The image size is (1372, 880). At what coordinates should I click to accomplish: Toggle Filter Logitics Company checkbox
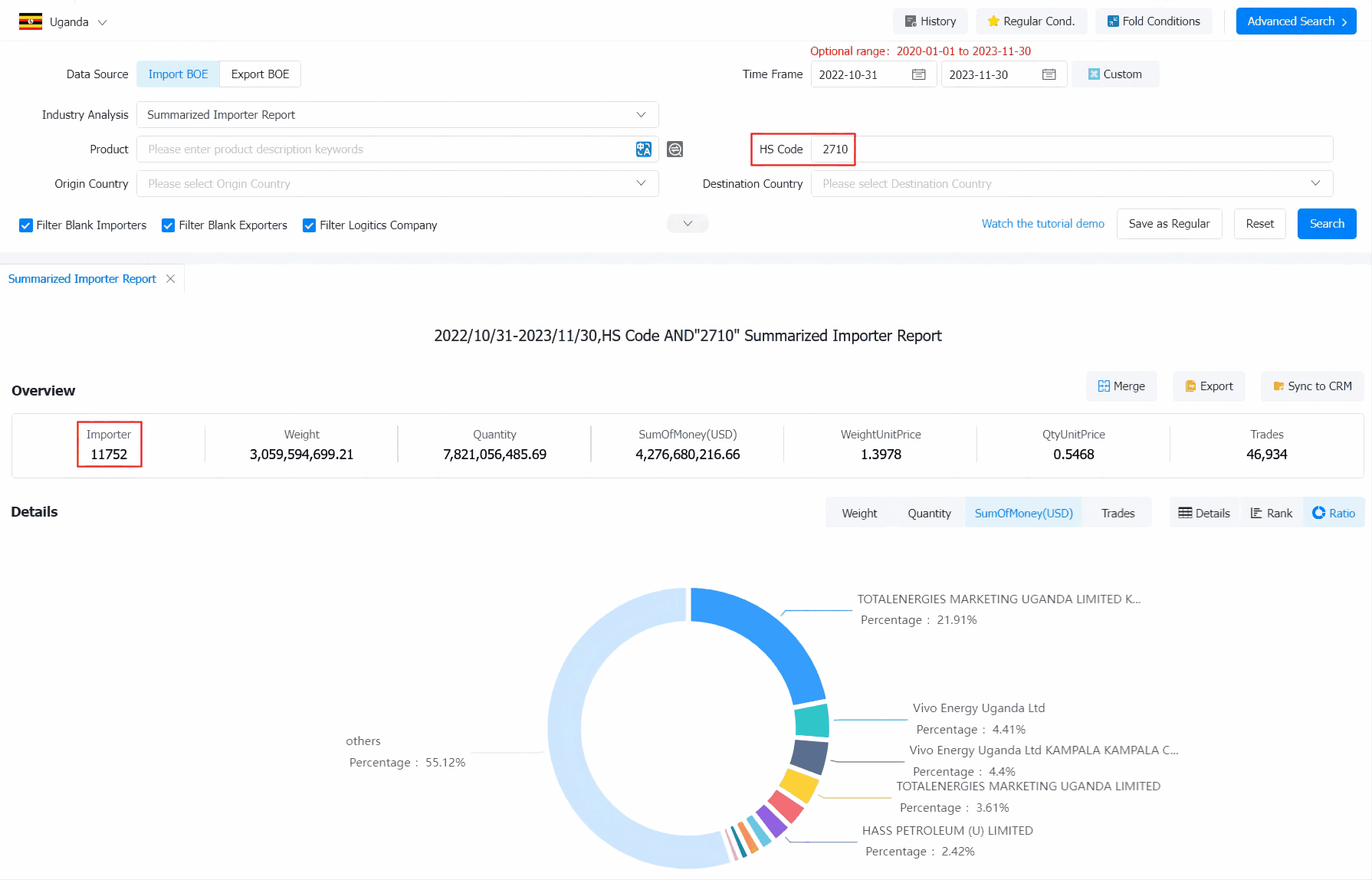[x=310, y=225]
